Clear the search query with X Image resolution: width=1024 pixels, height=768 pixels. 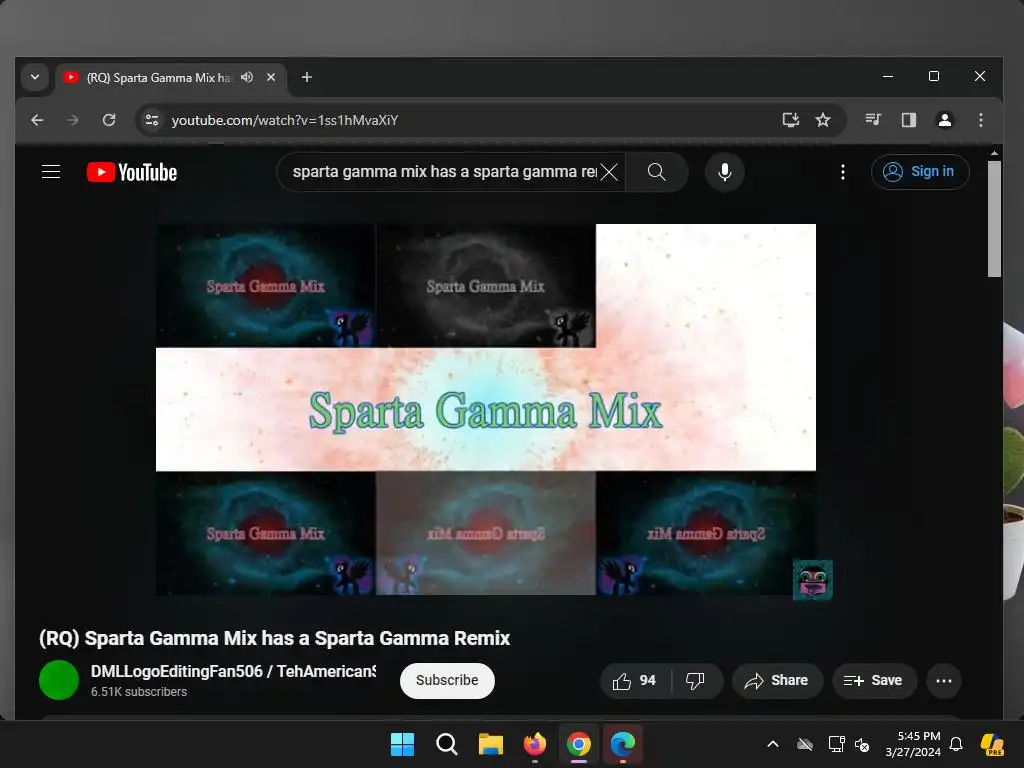point(609,172)
